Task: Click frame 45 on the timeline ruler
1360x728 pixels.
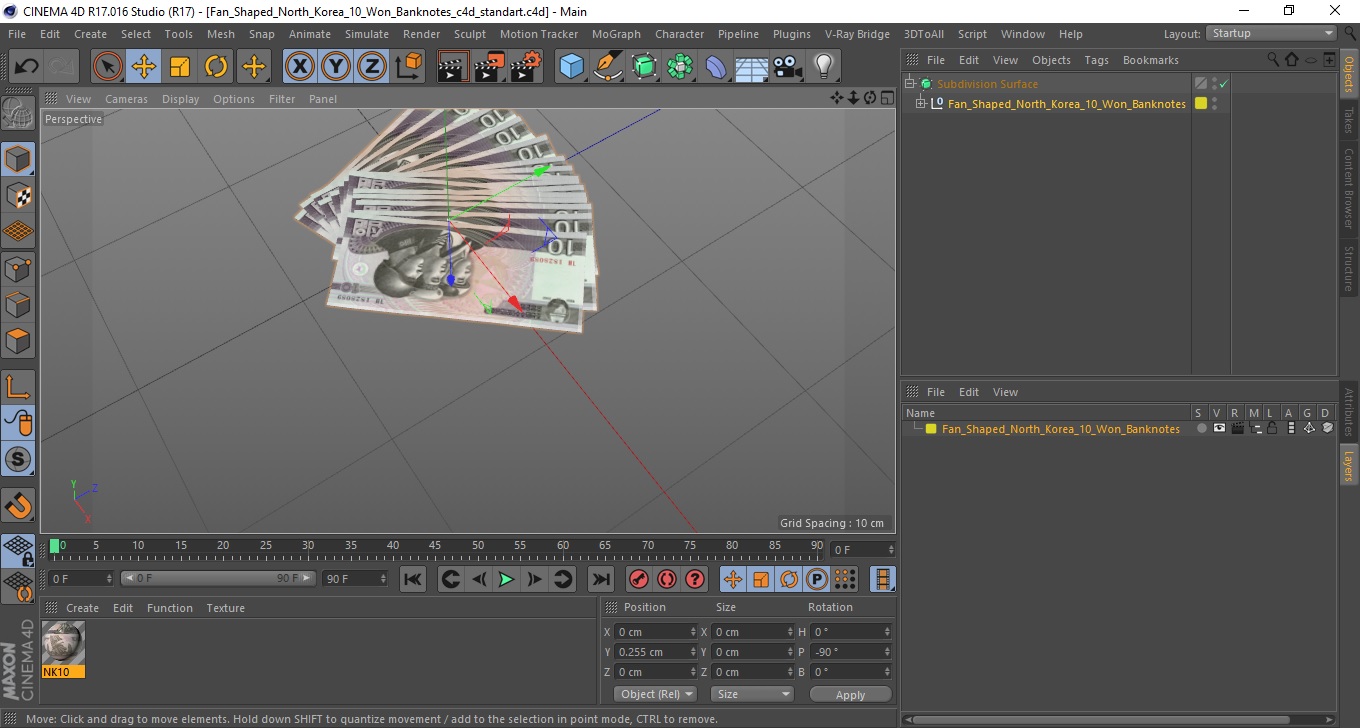Action: point(435,546)
